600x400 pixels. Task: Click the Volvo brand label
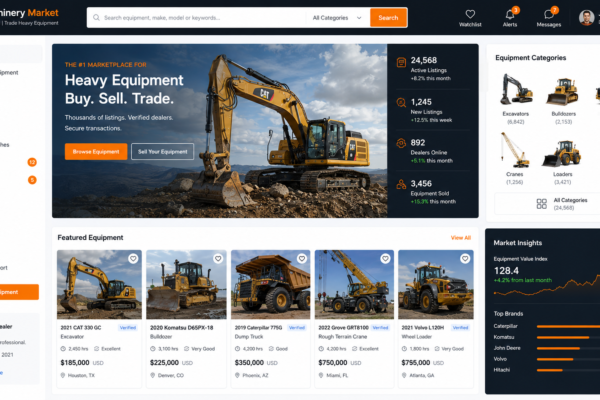pos(500,359)
